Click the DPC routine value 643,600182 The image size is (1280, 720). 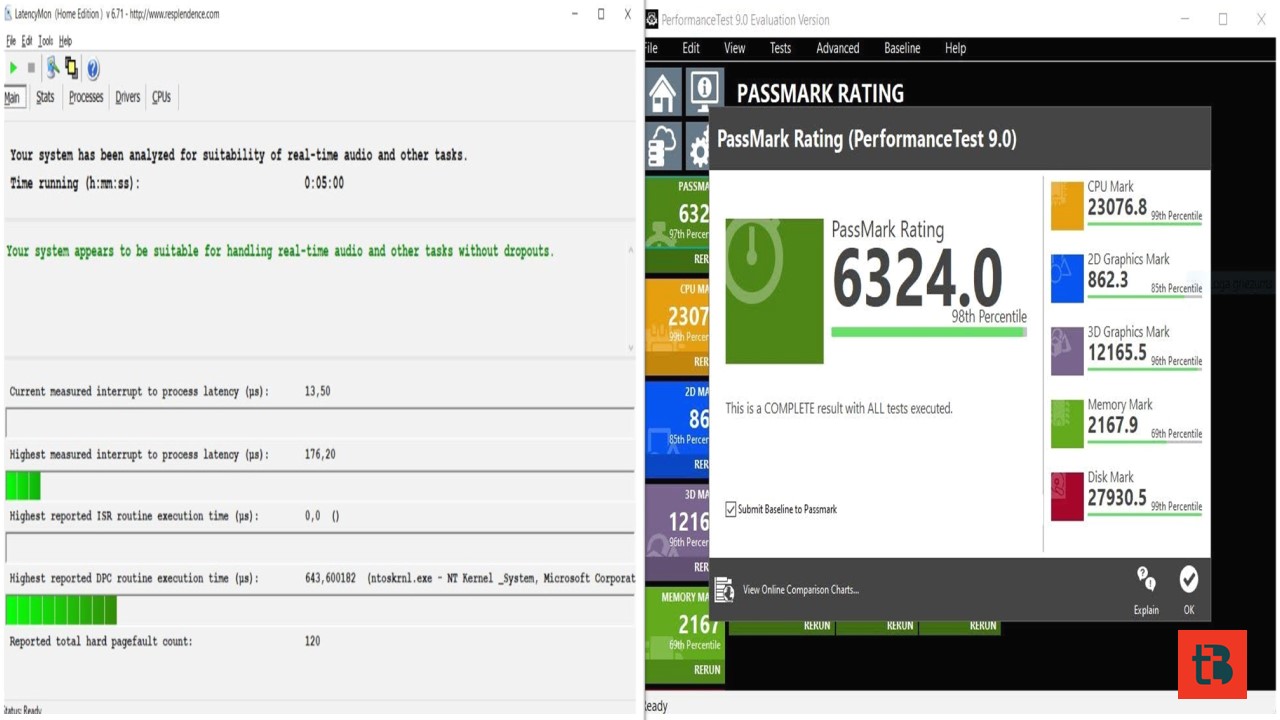click(x=330, y=579)
